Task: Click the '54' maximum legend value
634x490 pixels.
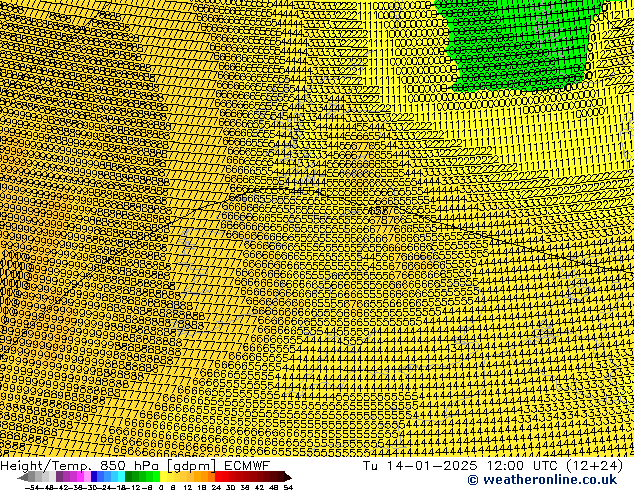Action: click(x=288, y=487)
